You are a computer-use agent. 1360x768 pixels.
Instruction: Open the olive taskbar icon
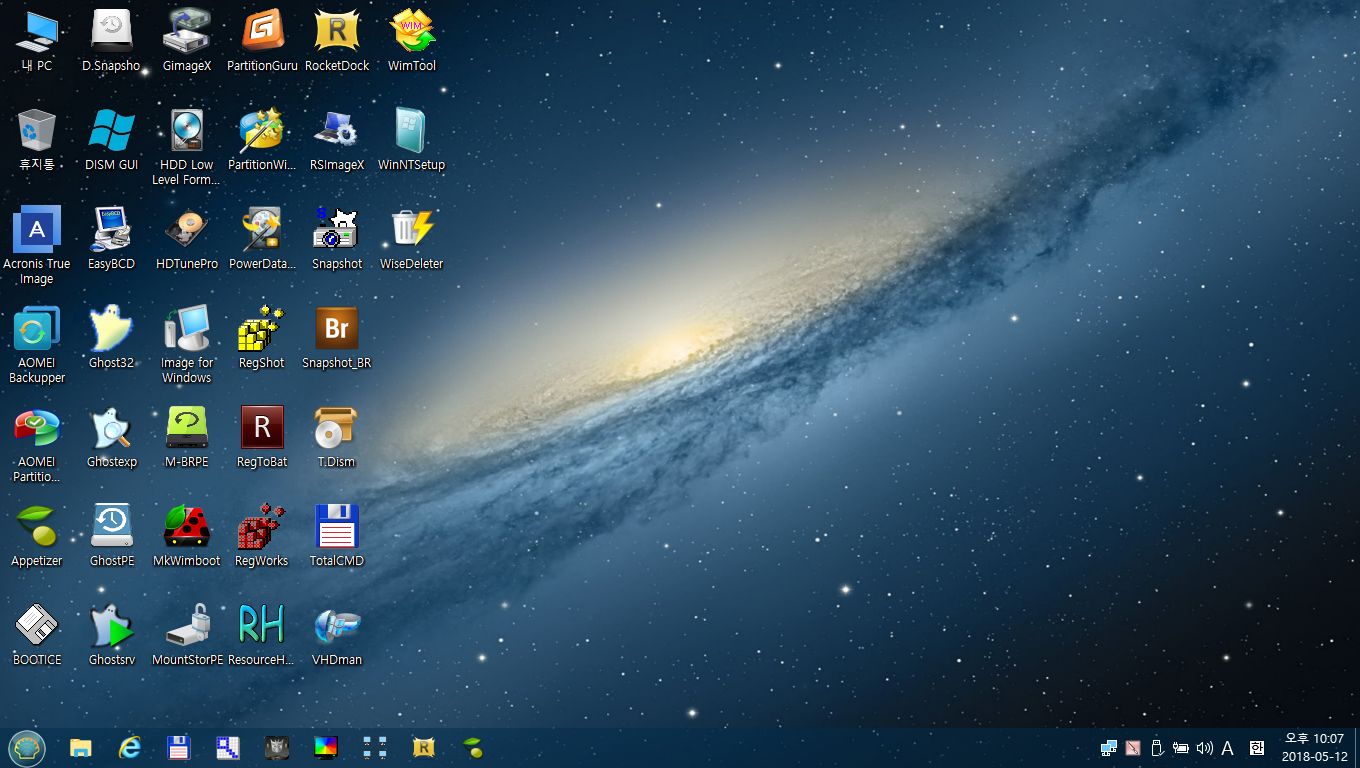[473, 747]
